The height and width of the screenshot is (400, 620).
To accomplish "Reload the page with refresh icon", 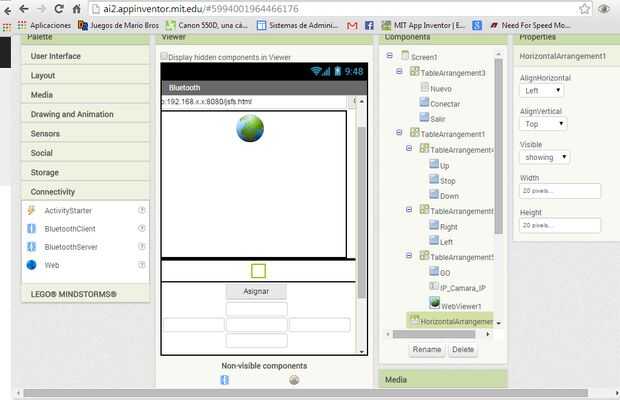I will (x=59, y=8).
